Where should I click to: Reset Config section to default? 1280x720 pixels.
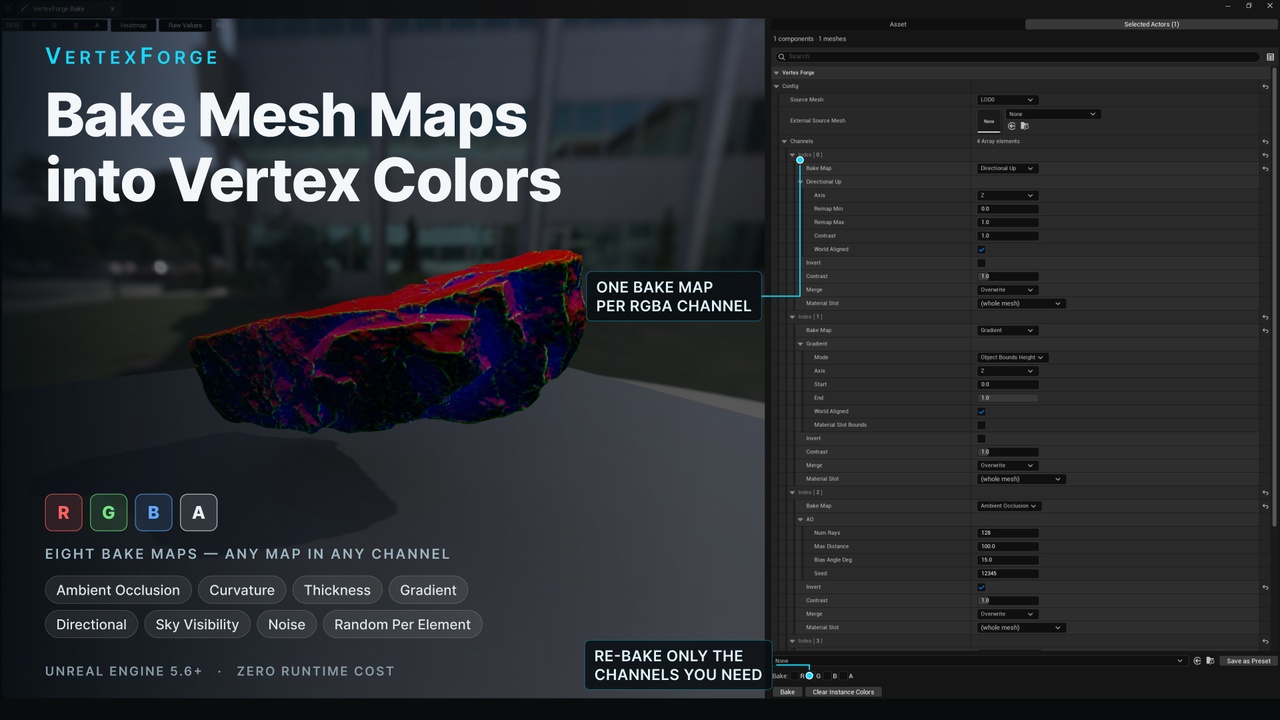(1266, 87)
